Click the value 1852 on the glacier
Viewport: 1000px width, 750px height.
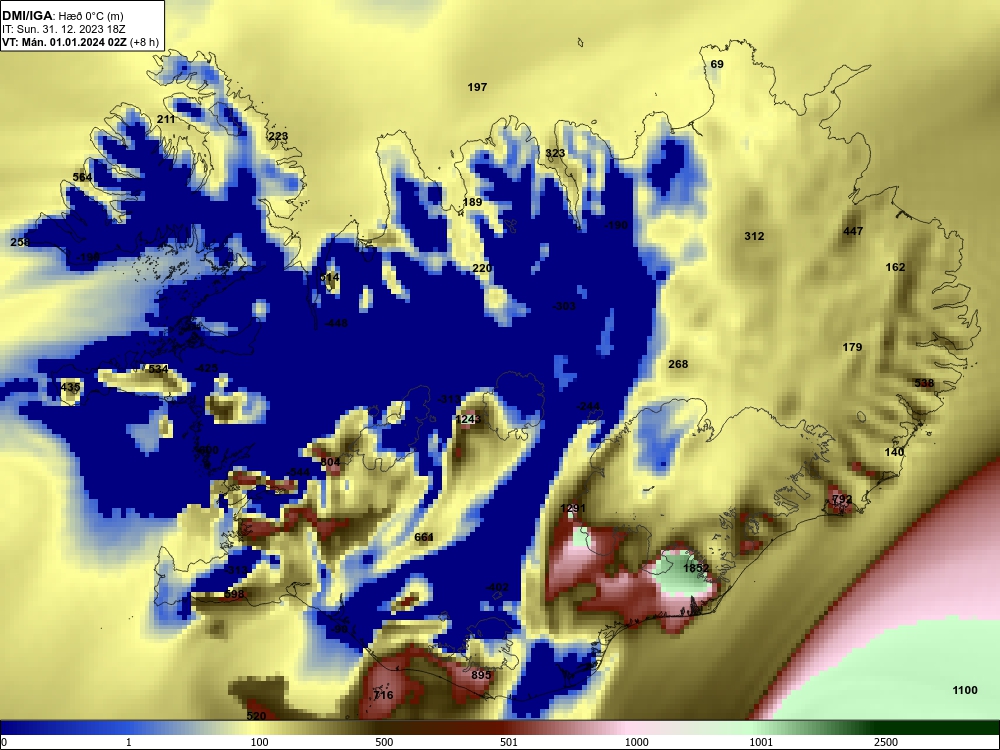[696, 568]
